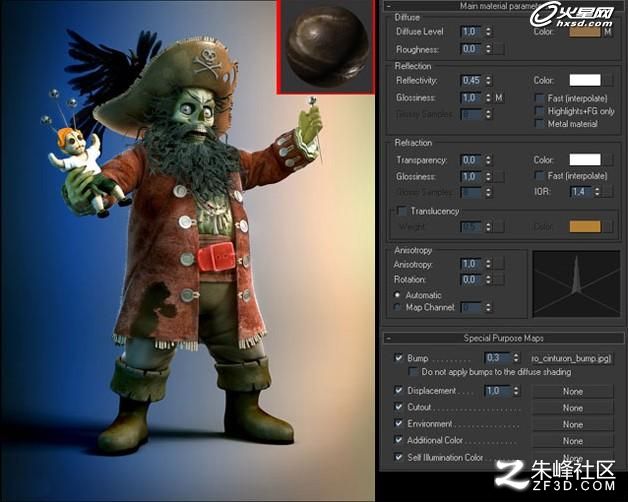The height and width of the screenshot is (502, 628).
Task: Click the Reflectivity value field
Action: point(472,81)
